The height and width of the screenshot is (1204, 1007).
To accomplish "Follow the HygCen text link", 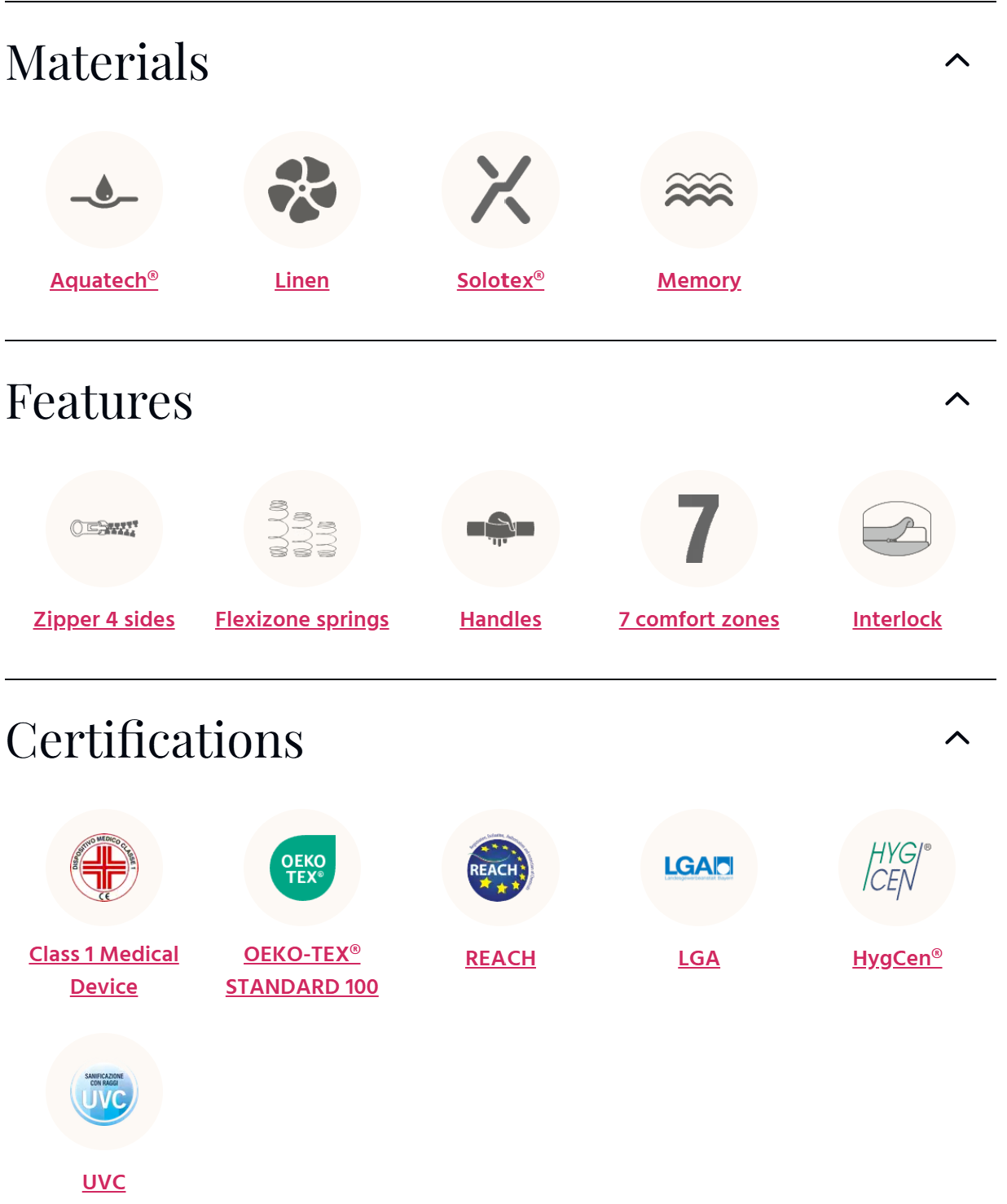I will [897, 958].
